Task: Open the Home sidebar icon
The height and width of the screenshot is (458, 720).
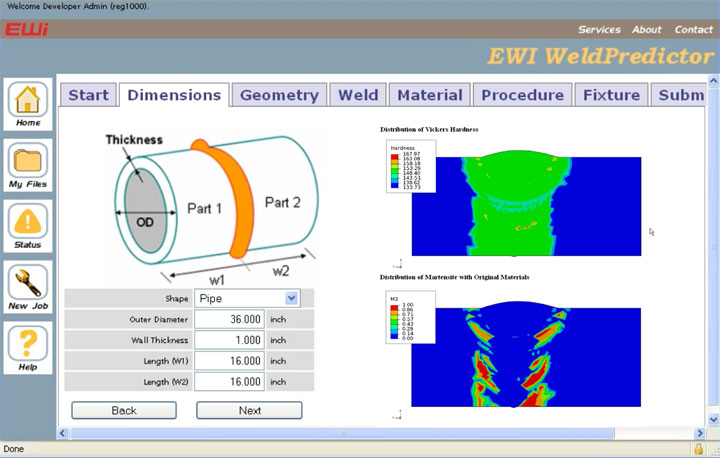Action: click(28, 104)
